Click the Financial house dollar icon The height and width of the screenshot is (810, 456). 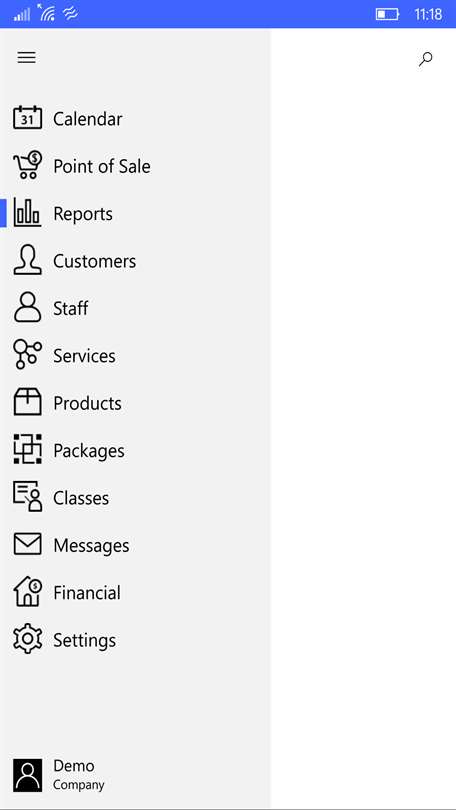[x=27, y=592]
